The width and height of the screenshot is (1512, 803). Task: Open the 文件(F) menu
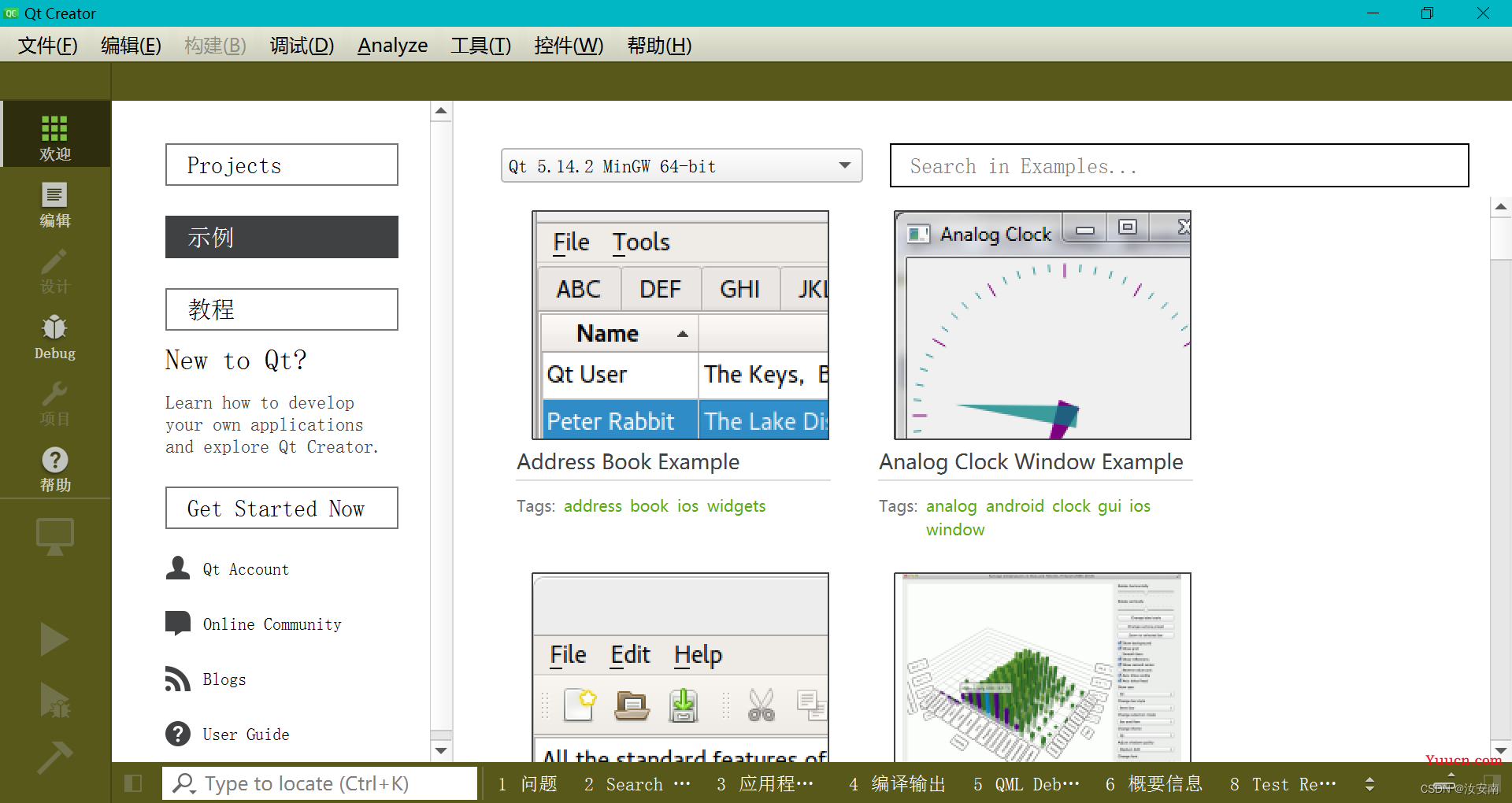point(48,46)
